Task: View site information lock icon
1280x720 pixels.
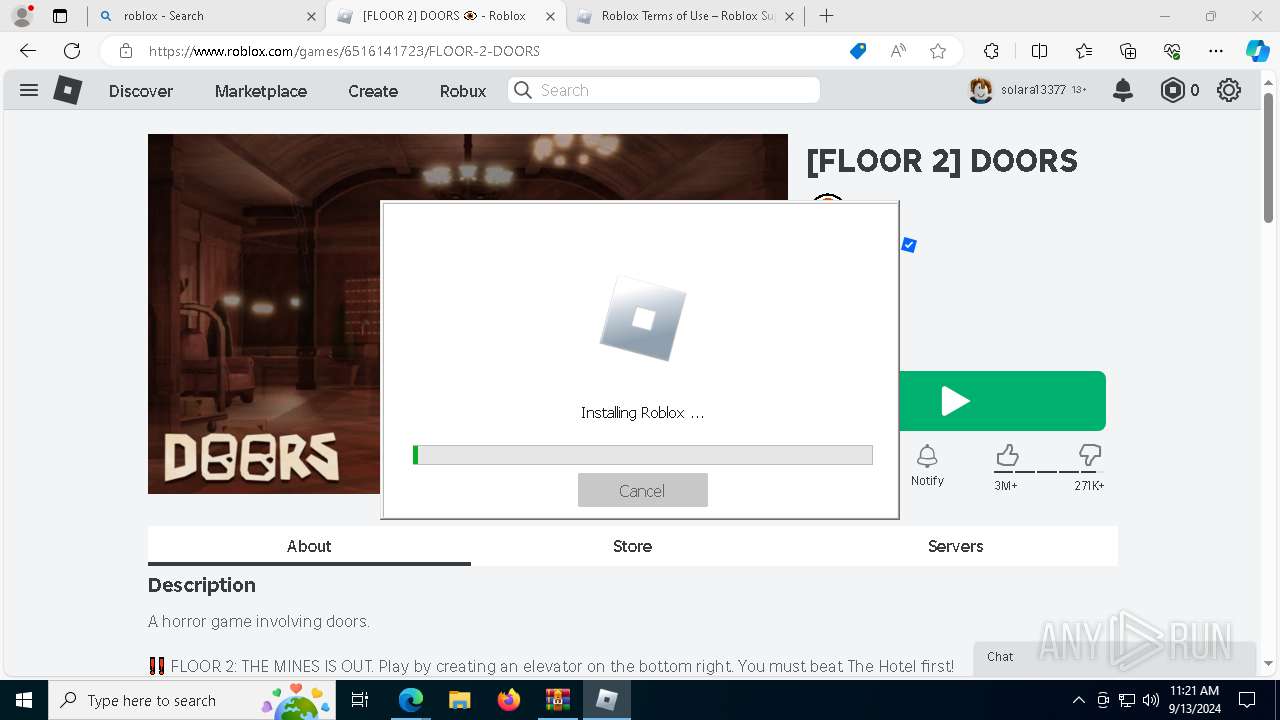Action: (x=126, y=51)
